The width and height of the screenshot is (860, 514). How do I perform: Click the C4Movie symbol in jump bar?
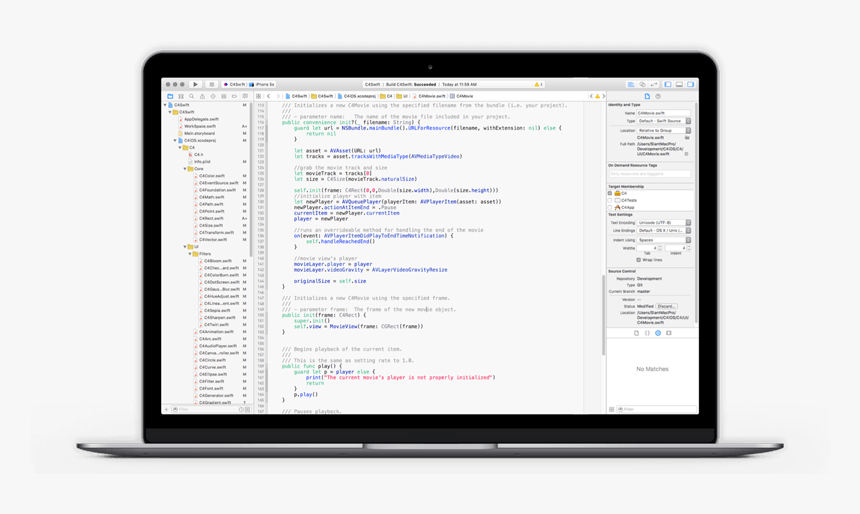pos(462,96)
